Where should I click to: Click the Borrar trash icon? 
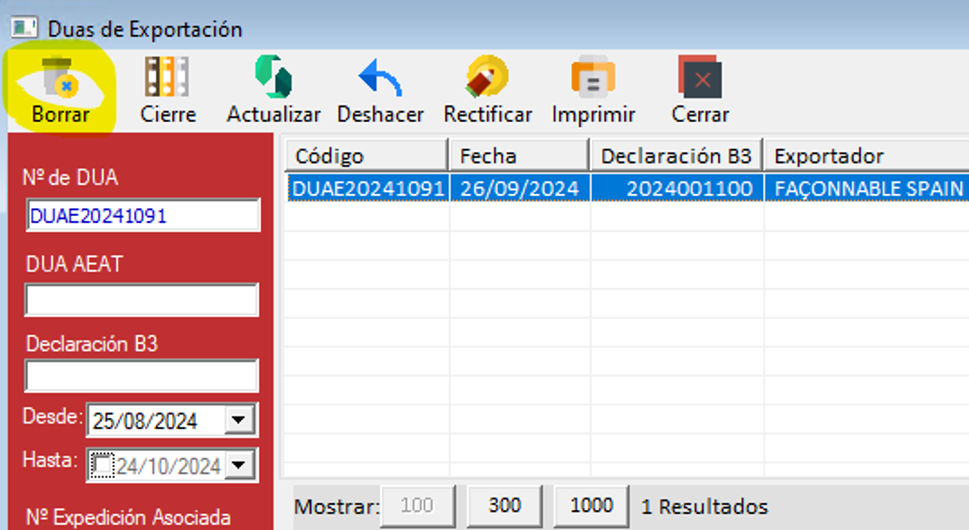click(x=59, y=78)
